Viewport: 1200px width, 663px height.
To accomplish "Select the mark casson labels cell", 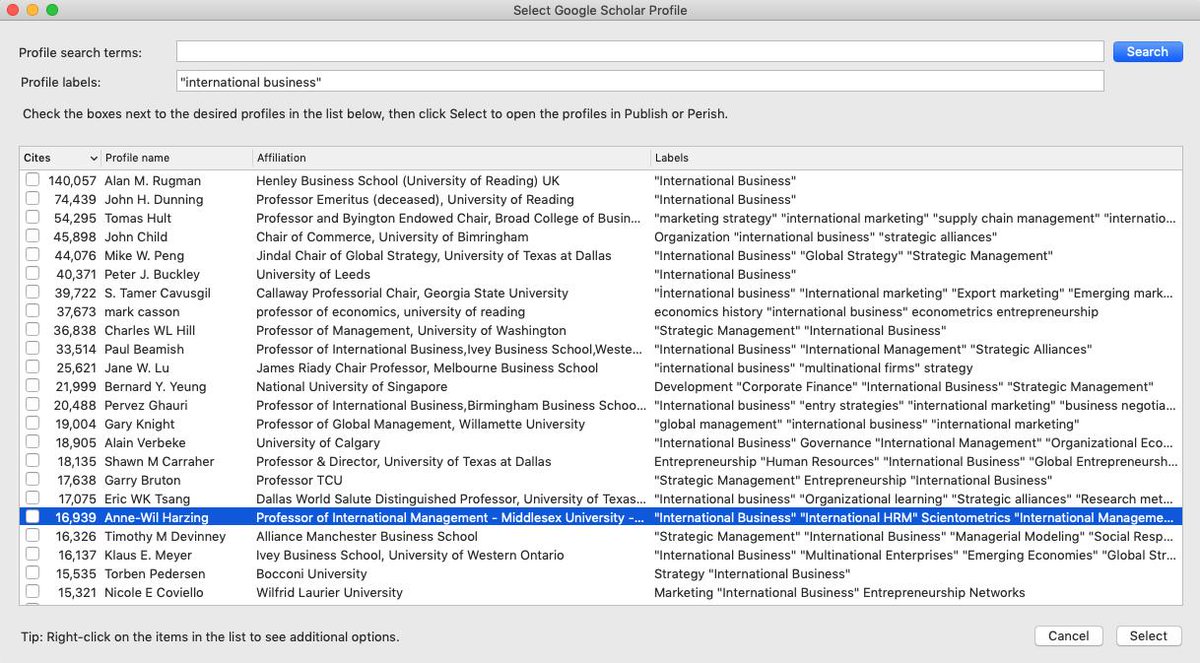I will (x=876, y=312).
